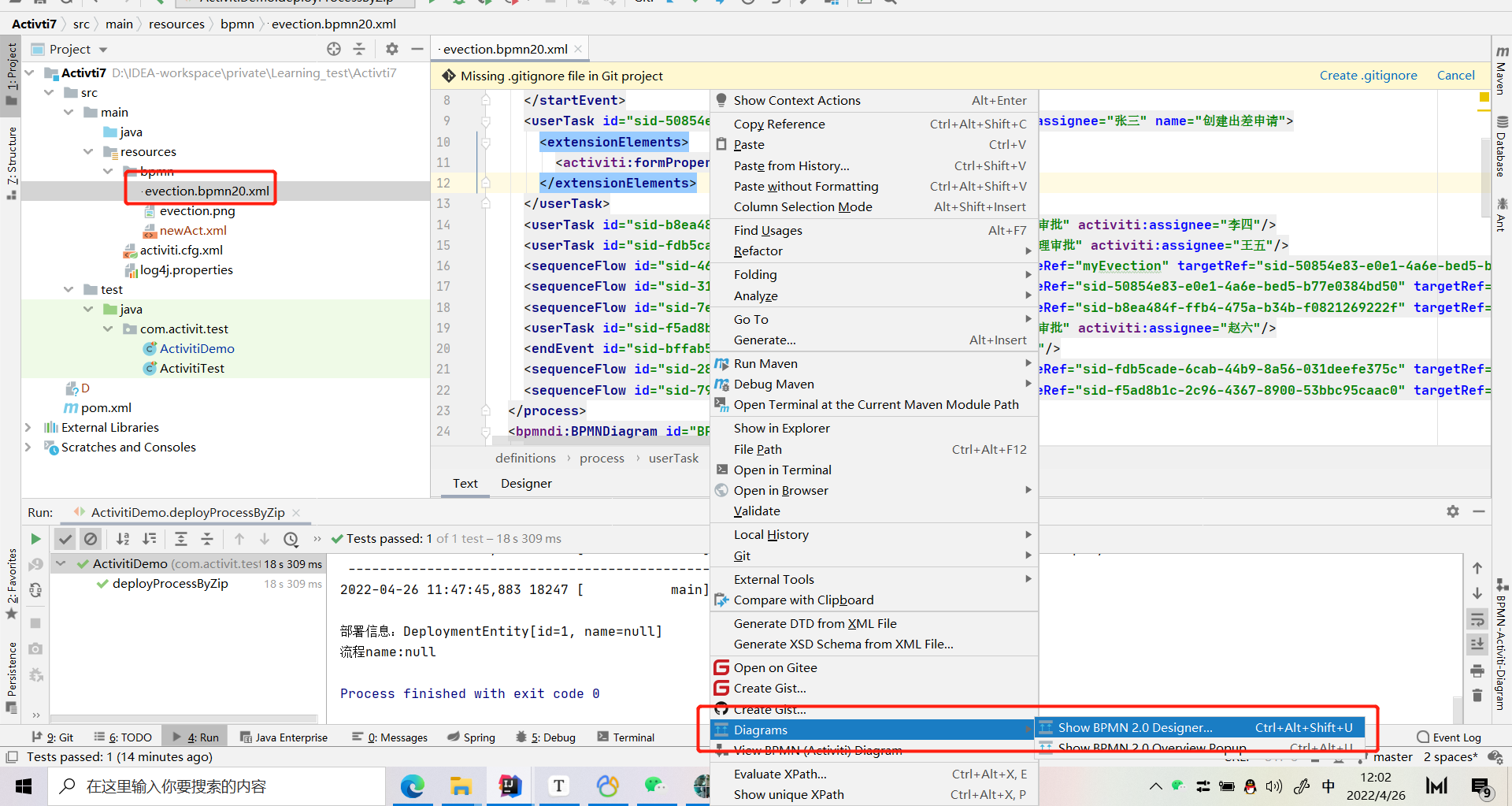Toggle scroll to end of console
The width and height of the screenshot is (1512, 806).
pyautogui.click(x=1477, y=644)
